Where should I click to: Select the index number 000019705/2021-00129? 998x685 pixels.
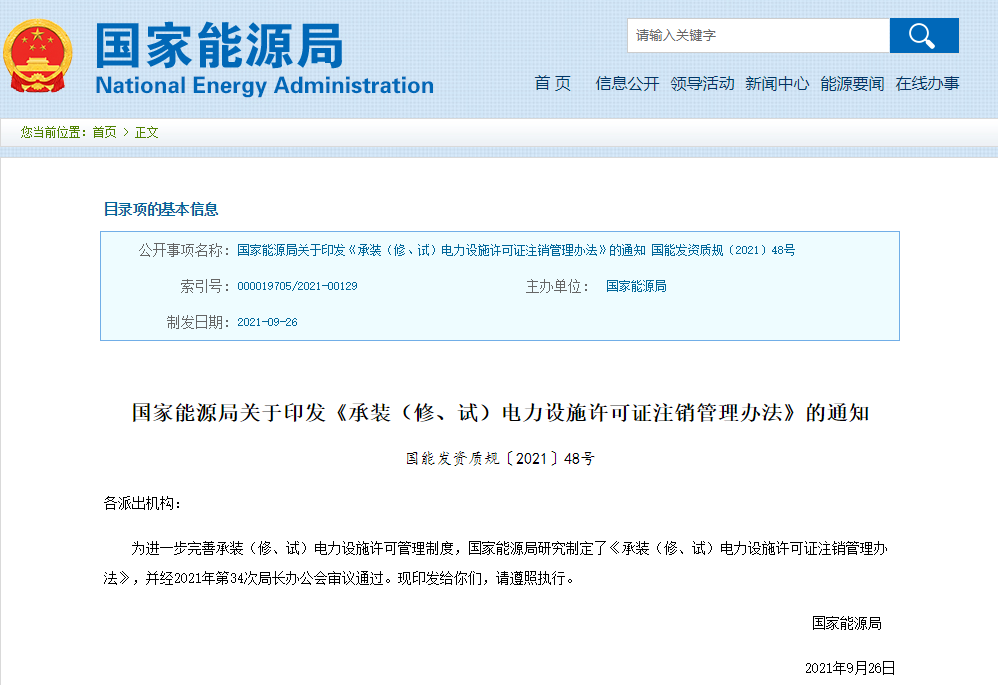(297, 286)
